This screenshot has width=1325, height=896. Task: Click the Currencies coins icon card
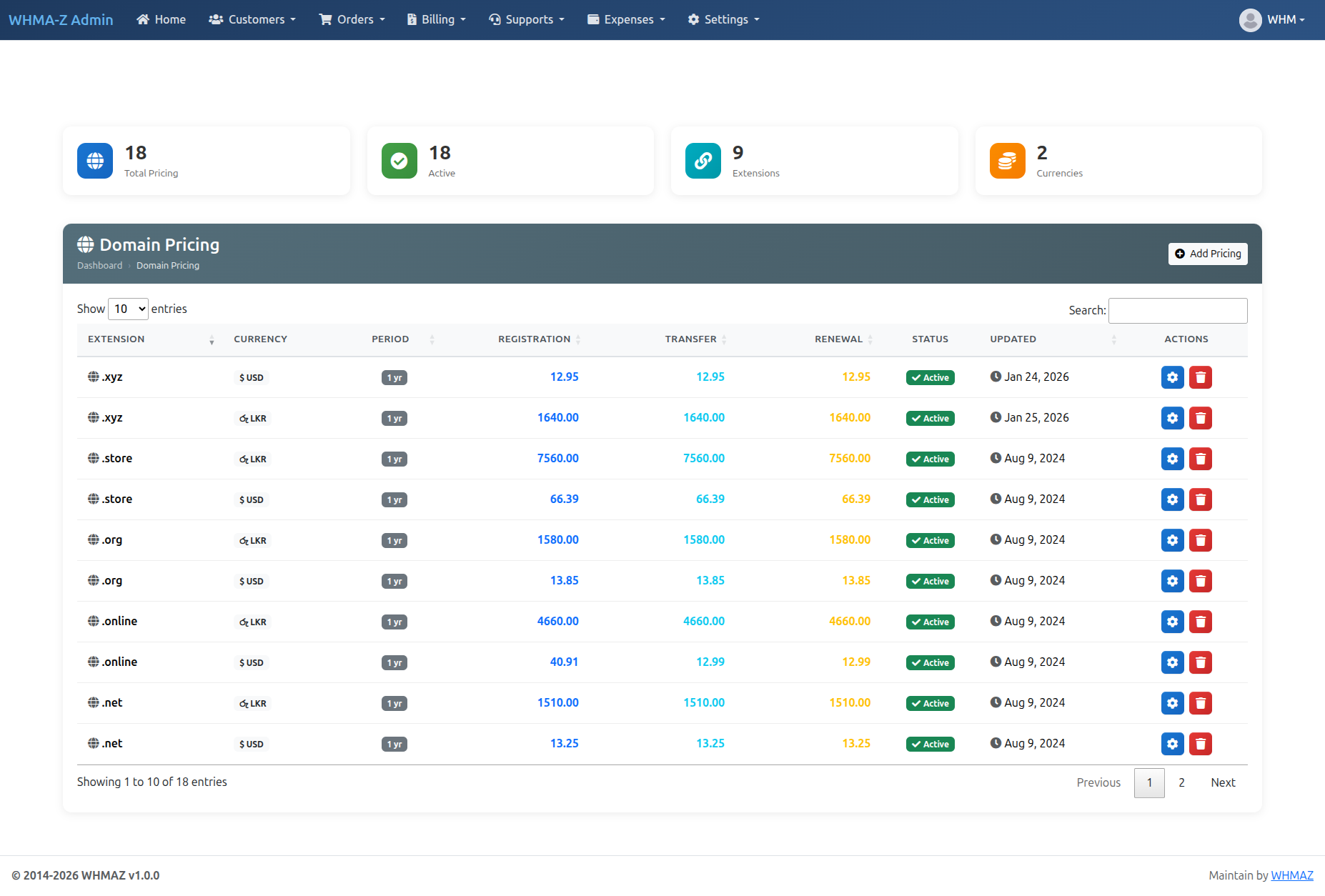[x=1007, y=161]
